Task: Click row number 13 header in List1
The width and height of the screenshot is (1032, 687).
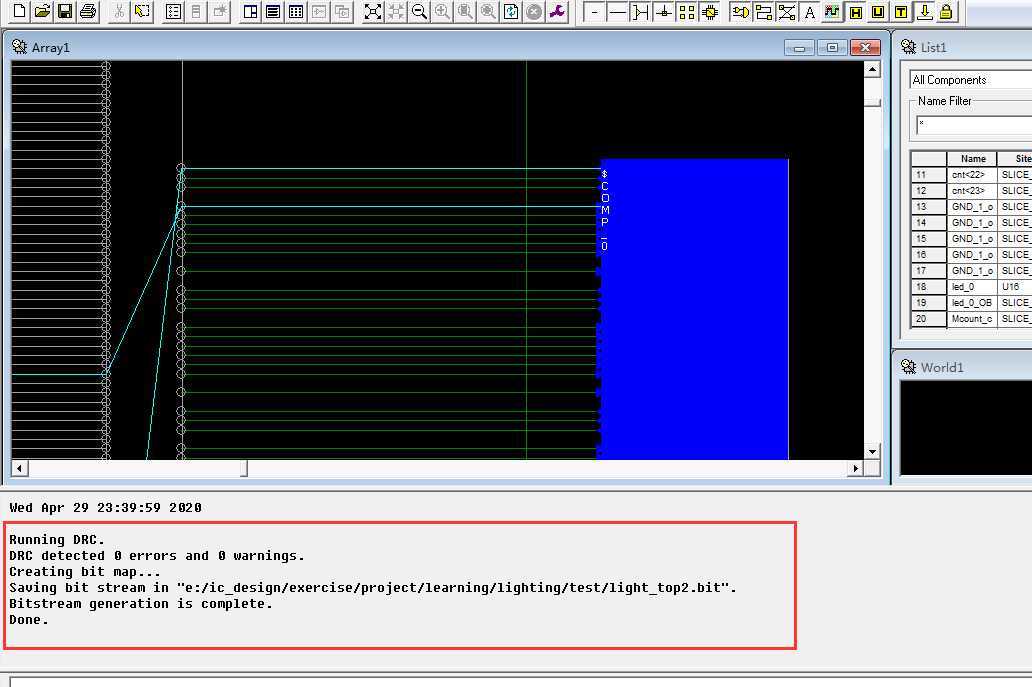Action: [929, 207]
